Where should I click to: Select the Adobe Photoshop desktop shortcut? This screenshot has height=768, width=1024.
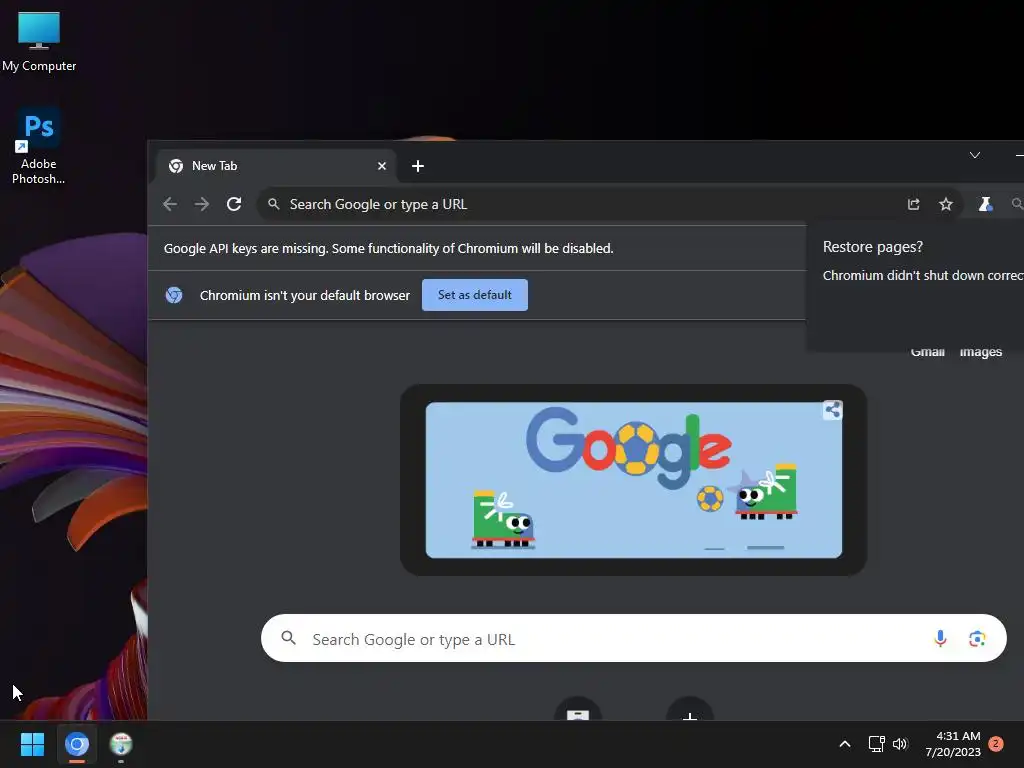click(39, 146)
